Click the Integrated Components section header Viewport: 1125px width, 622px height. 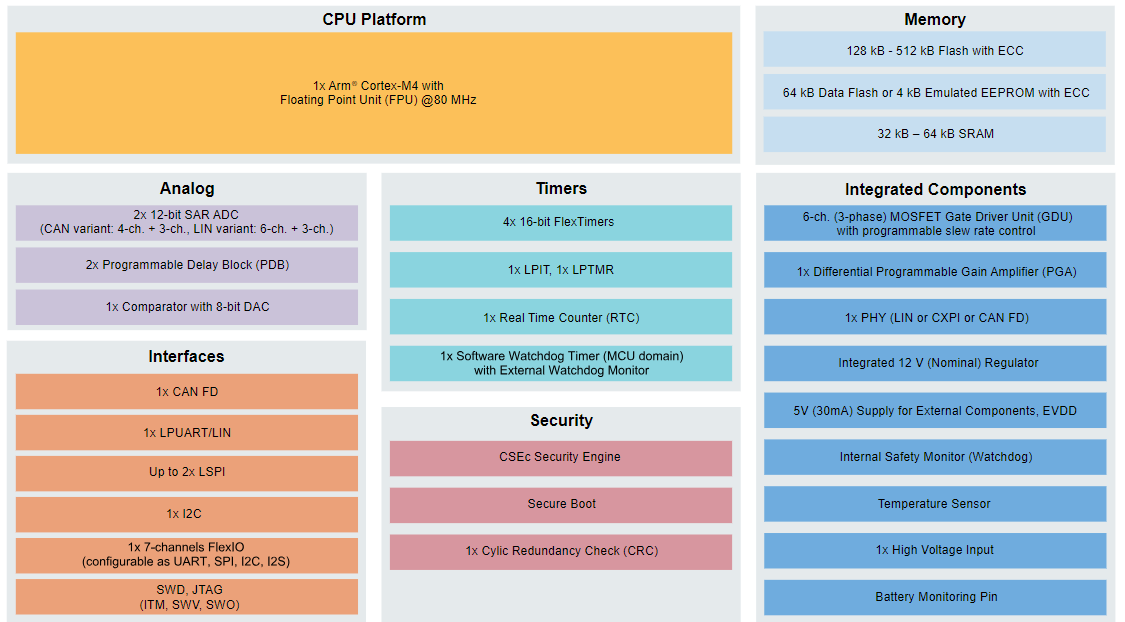pyautogui.click(x=934, y=189)
